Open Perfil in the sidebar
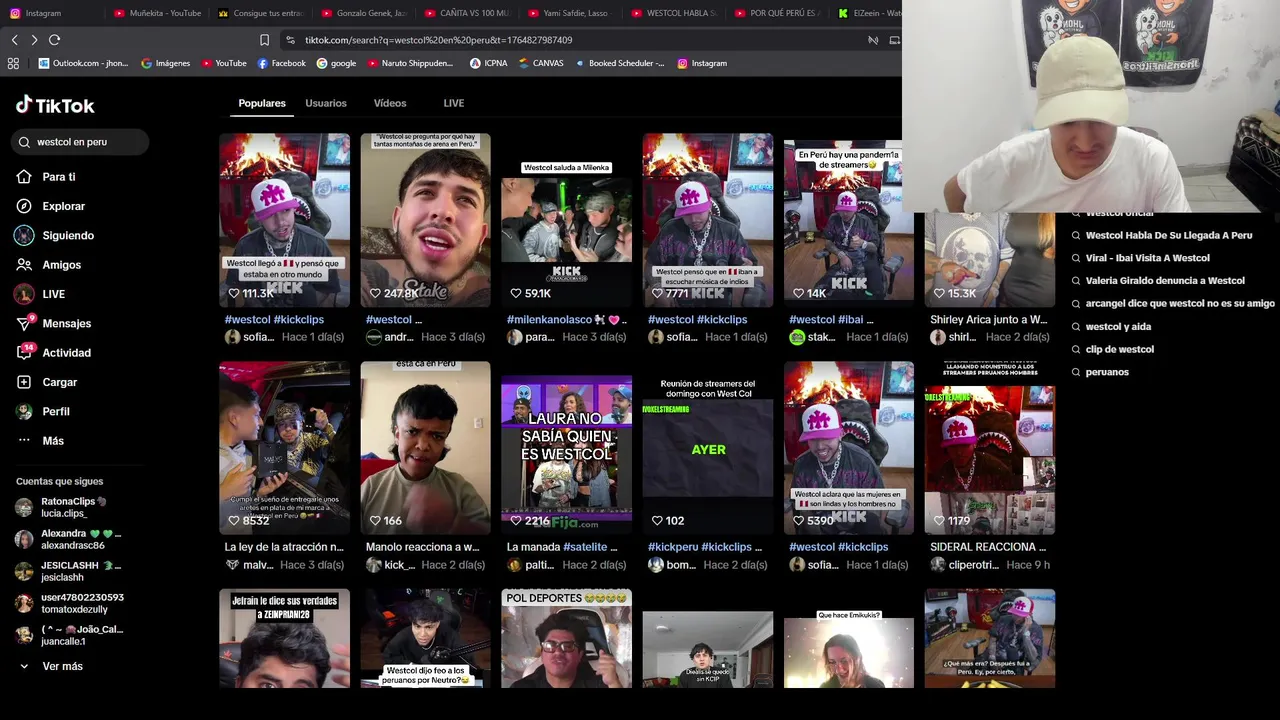Screen dimensions: 1280x720 click(x=43, y=411)
